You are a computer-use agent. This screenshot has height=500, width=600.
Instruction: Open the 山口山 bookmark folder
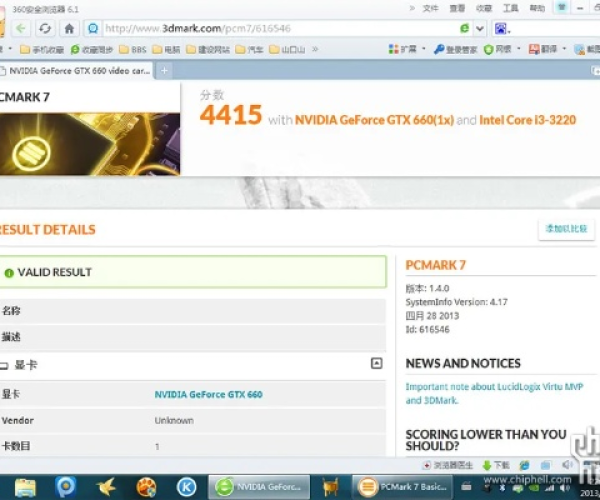point(287,50)
